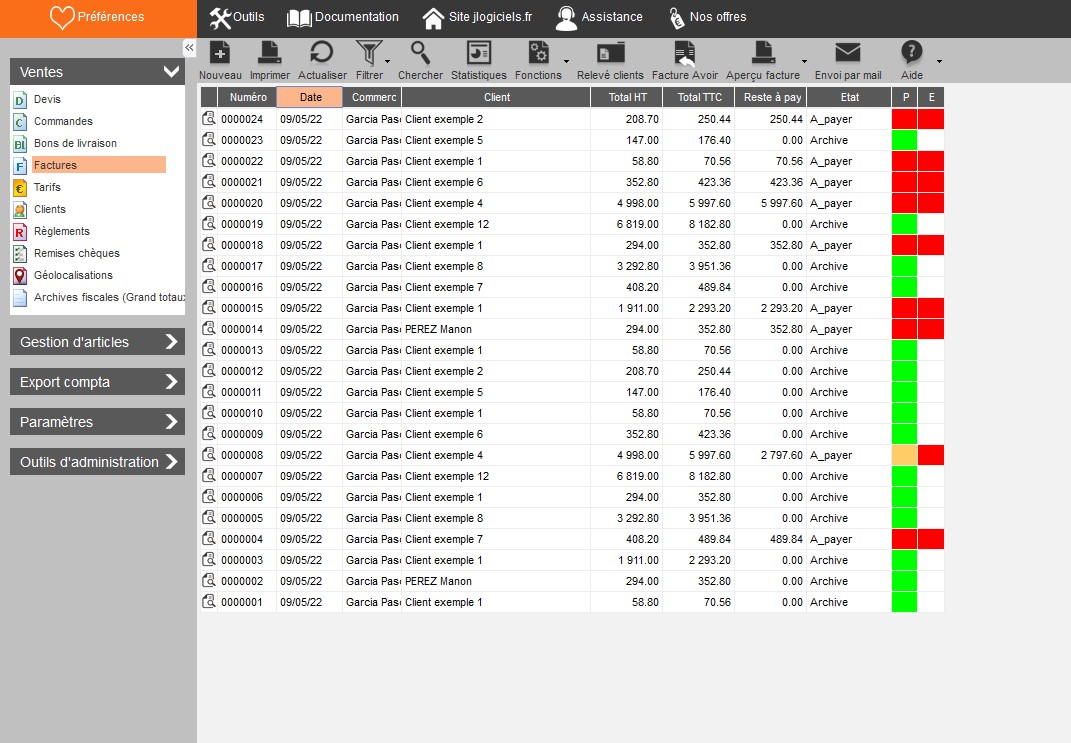Open the Aperçu facture dropdown arrow
This screenshot has width=1071, height=743.
pyautogui.click(x=804, y=61)
